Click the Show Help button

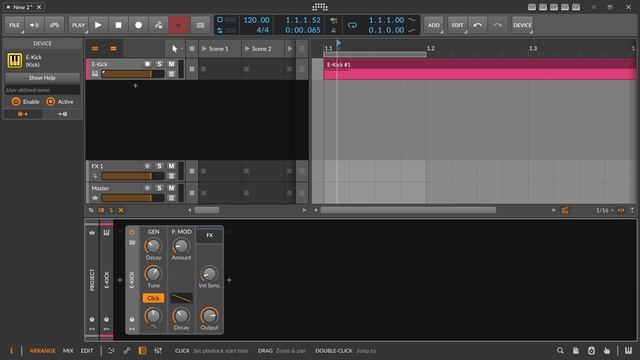pos(42,78)
